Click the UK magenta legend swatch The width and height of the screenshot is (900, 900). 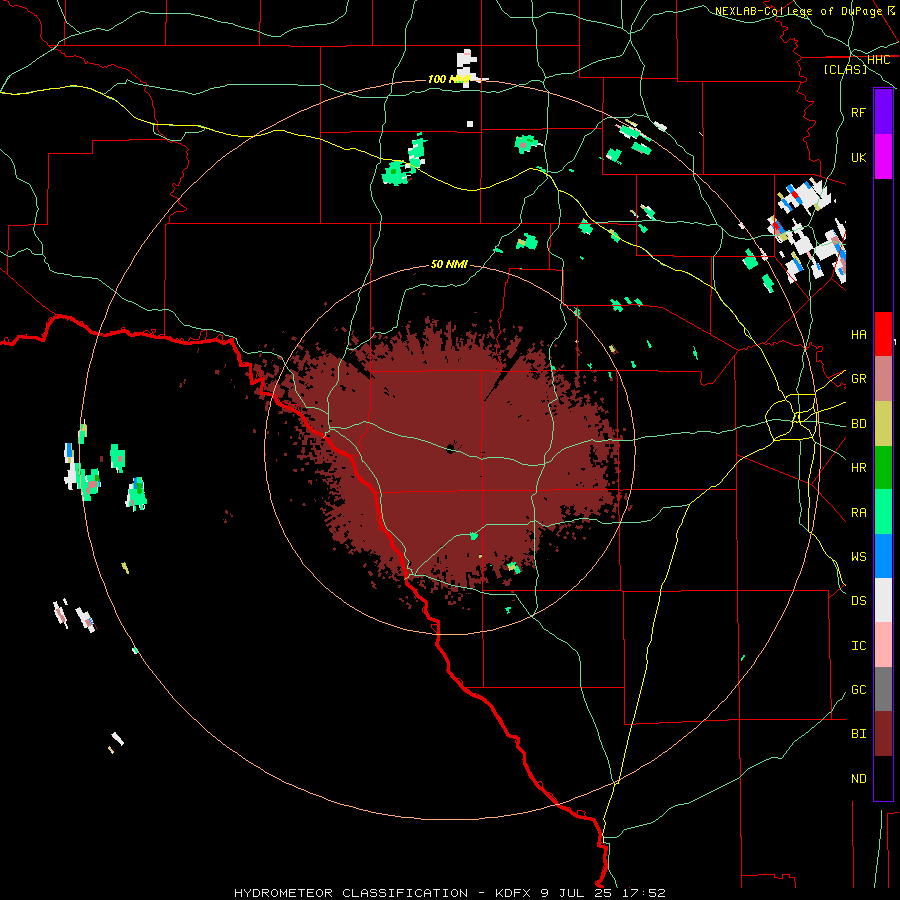(x=883, y=157)
